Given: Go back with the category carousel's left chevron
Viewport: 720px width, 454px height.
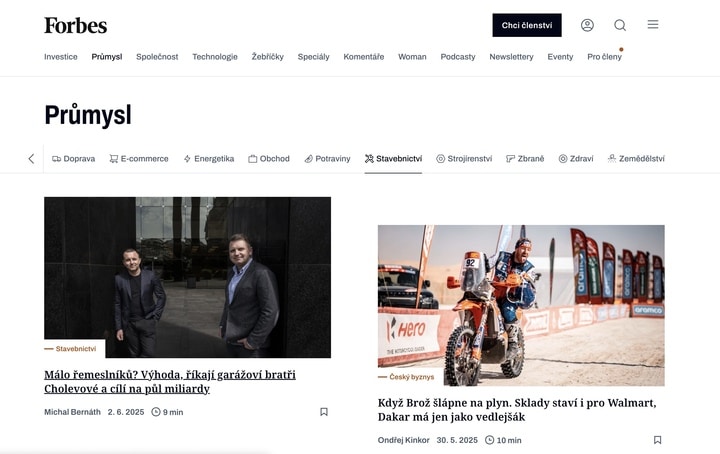Looking at the screenshot, I should click(x=31, y=159).
